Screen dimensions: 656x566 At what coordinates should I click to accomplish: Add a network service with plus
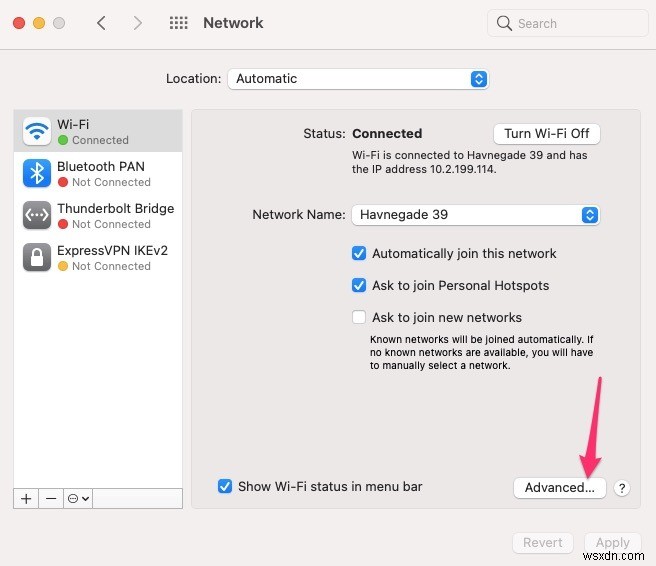(26, 499)
